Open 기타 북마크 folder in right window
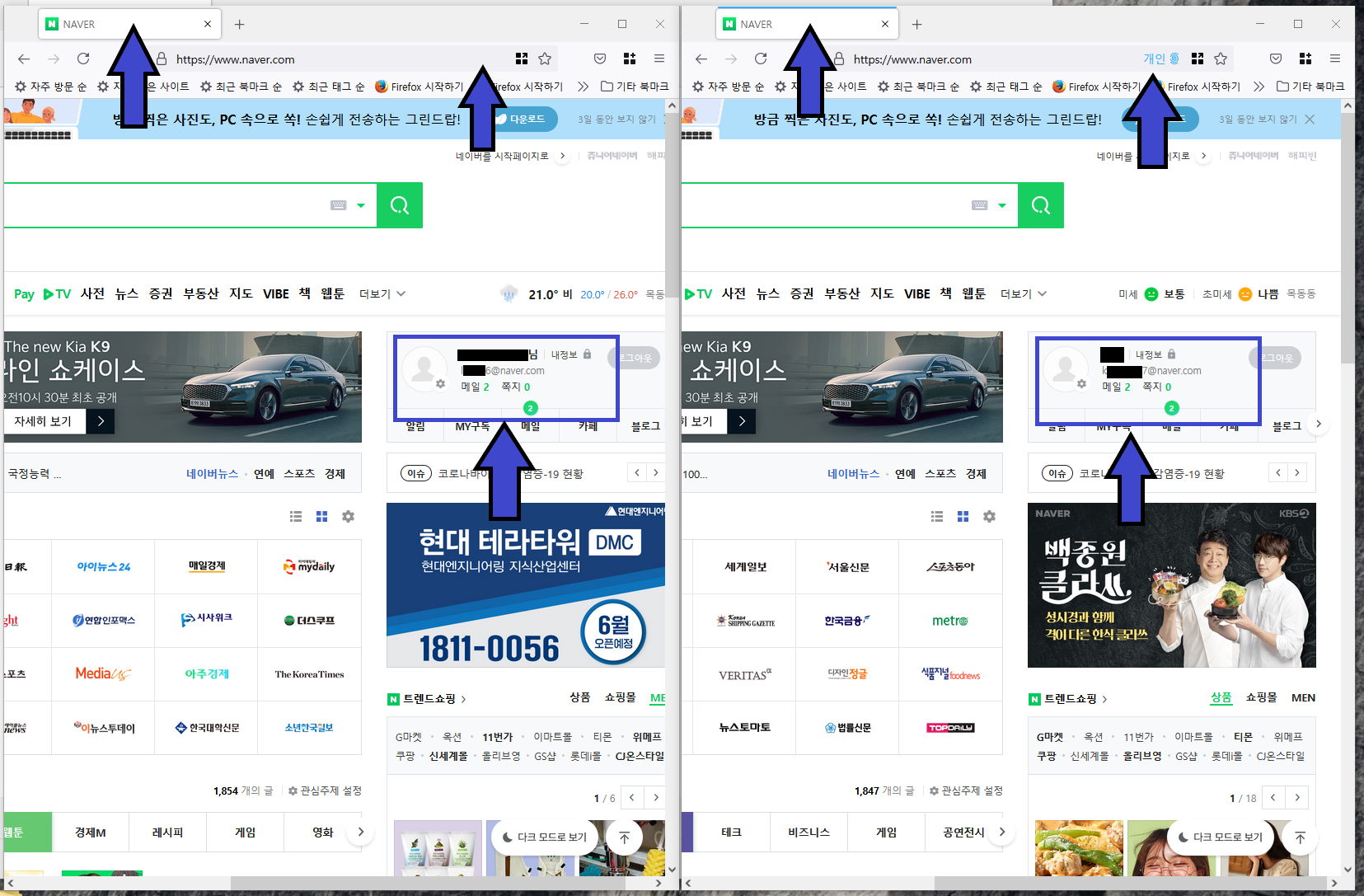This screenshot has width=1364, height=896. coord(1310,86)
